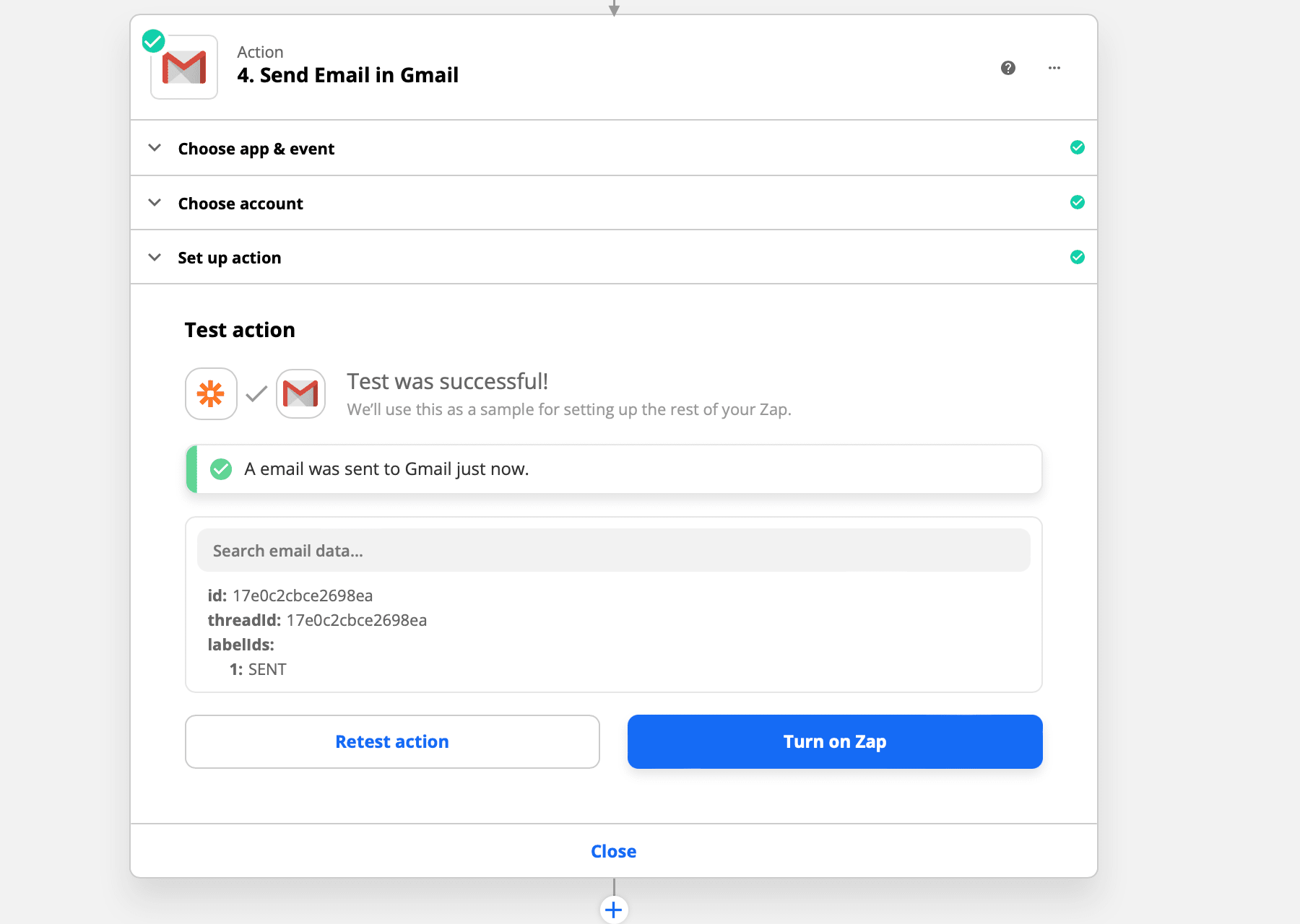The image size is (1300, 924).
Task: Click the 'Action' label above step title
Action: (260, 52)
